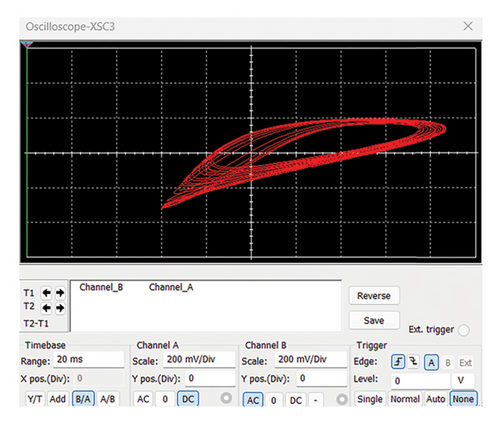
Task: Select falling edge trigger icon
Action: click(413, 362)
